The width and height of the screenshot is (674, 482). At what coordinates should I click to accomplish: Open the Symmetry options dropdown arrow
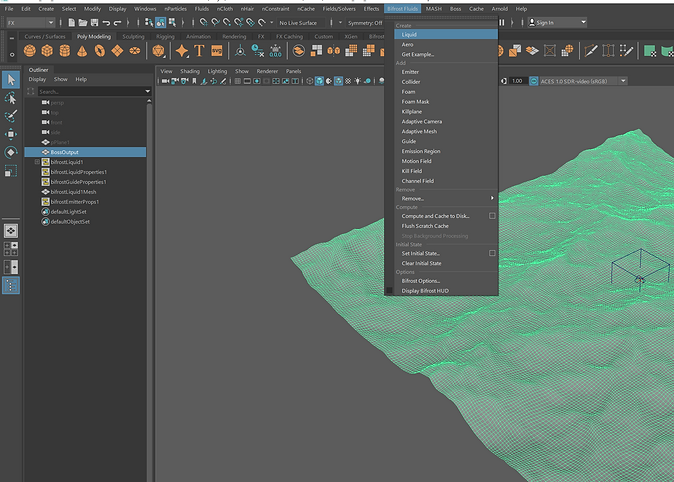pos(340,22)
